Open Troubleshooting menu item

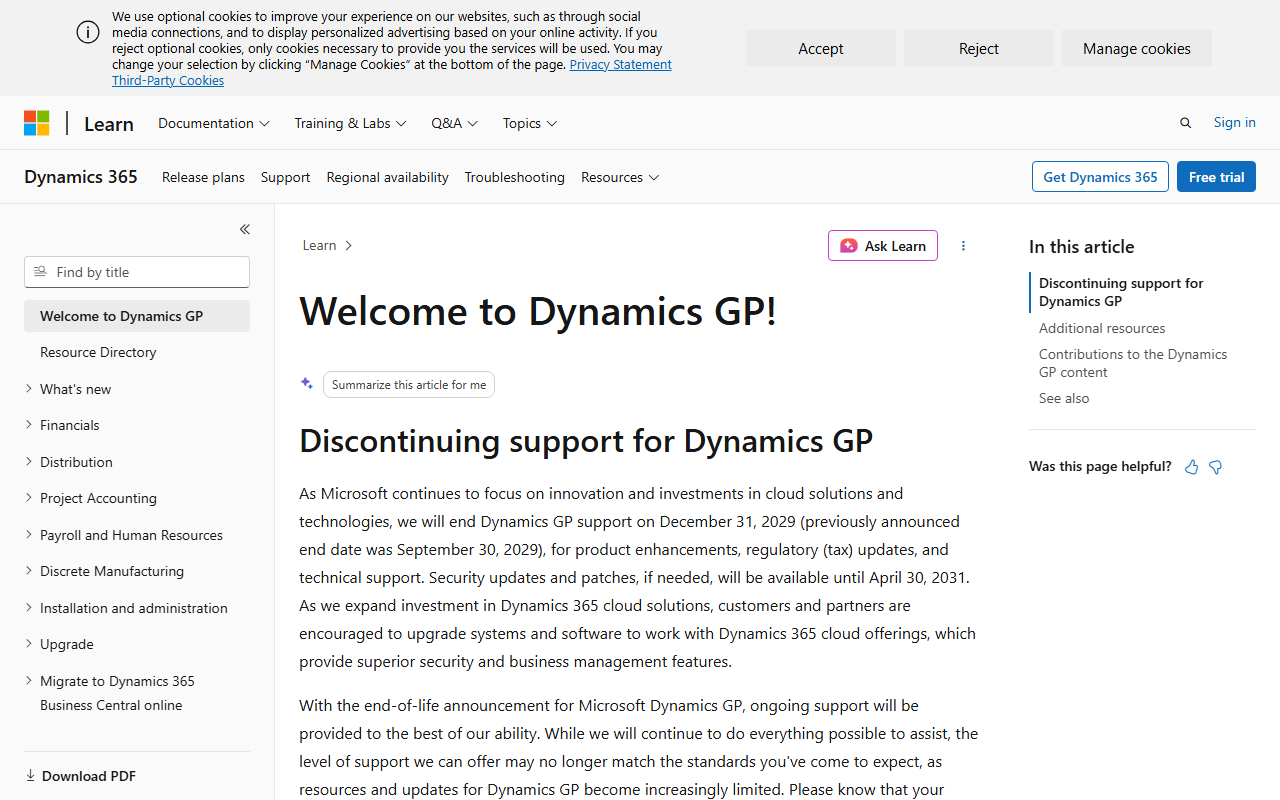click(x=514, y=177)
